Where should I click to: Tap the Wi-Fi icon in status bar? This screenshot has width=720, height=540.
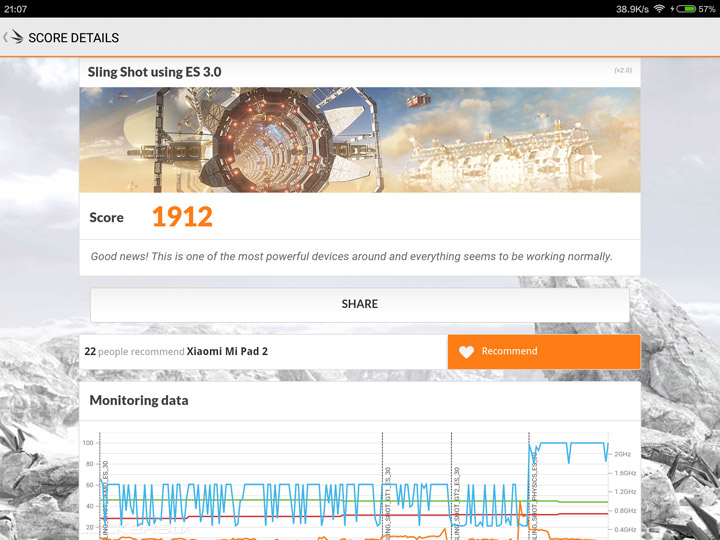click(x=659, y=9)
